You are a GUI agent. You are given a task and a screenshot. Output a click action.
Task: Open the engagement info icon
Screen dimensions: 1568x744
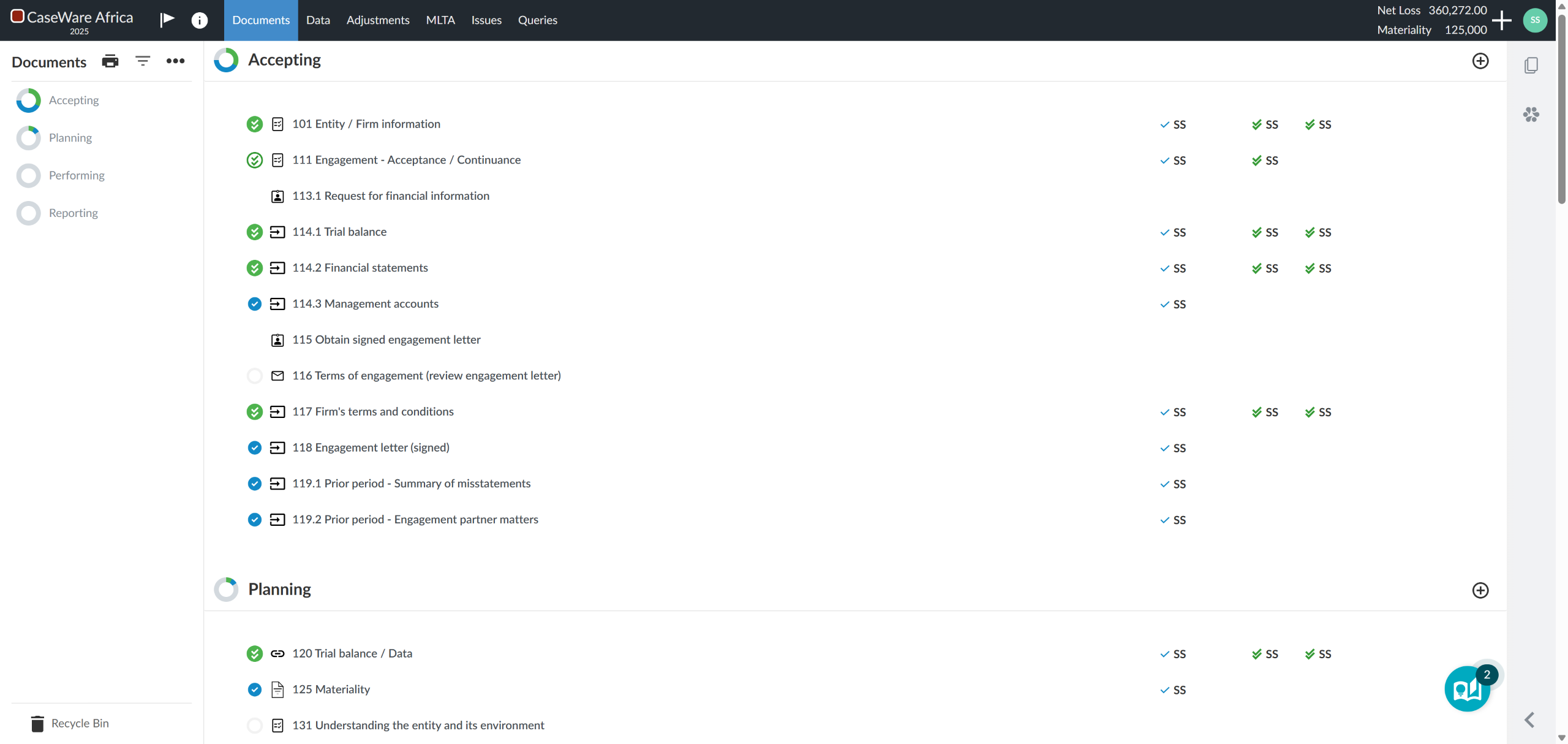[x=199, y=20]
